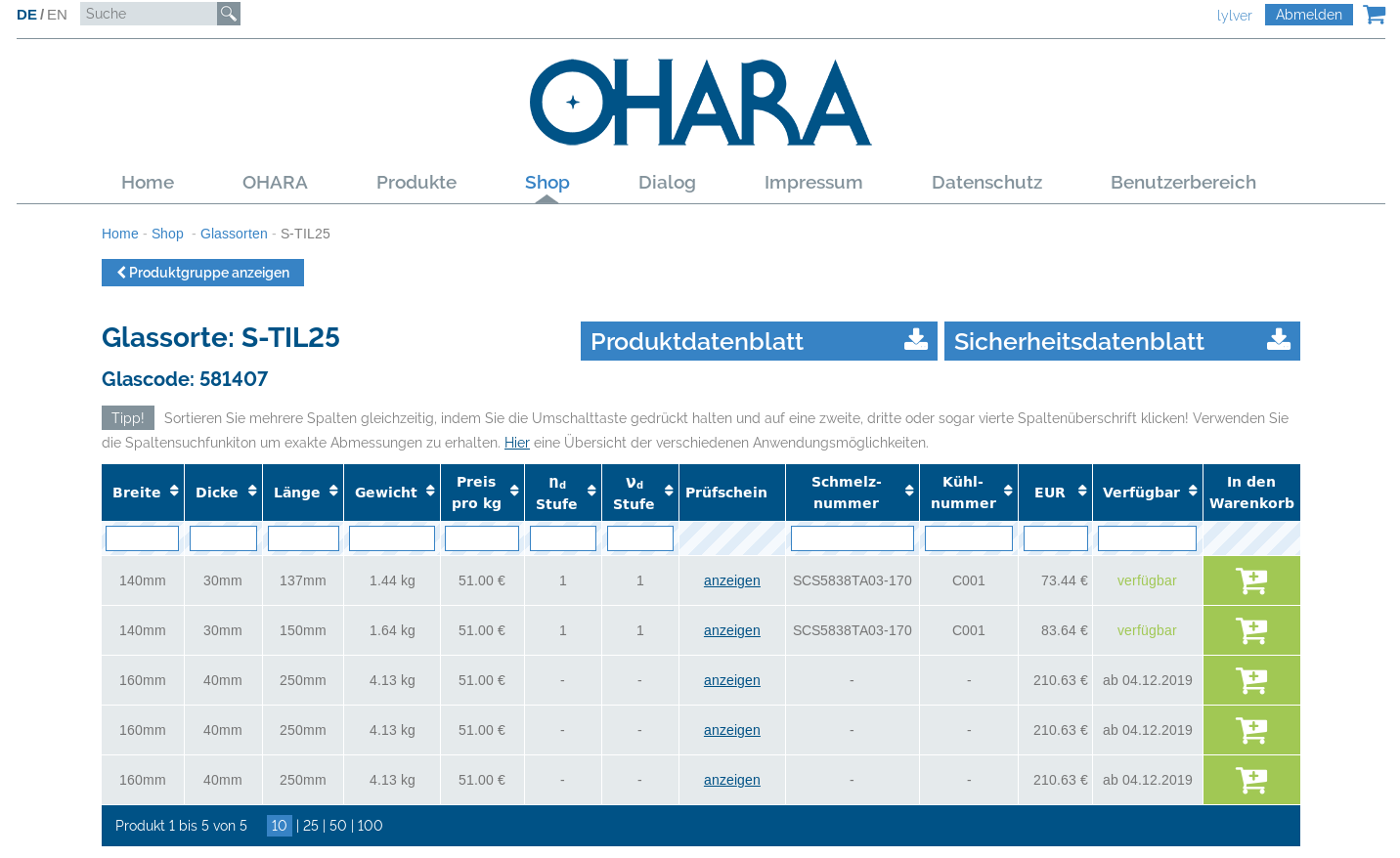Download the Sicherheitsdatenblatt via download icon
1400x858 pixels.
(1279, 340)
